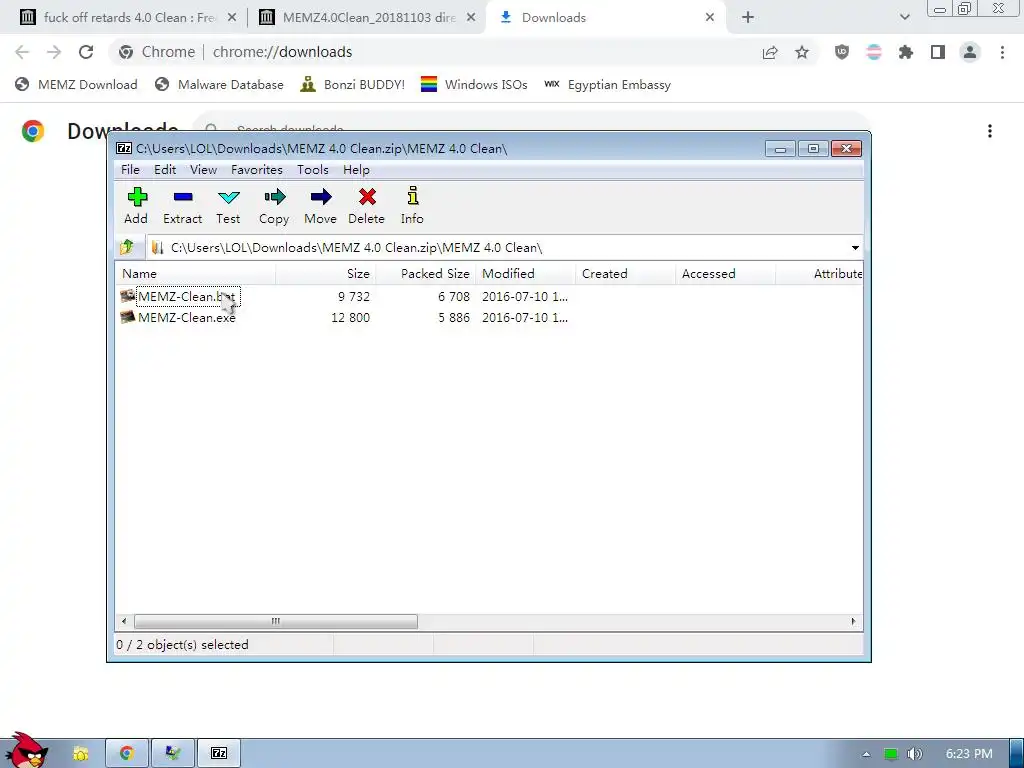Click the Extract toolbar icon
The width and height of the screenshot is (1024, 768).
click(x=182, y=205)
